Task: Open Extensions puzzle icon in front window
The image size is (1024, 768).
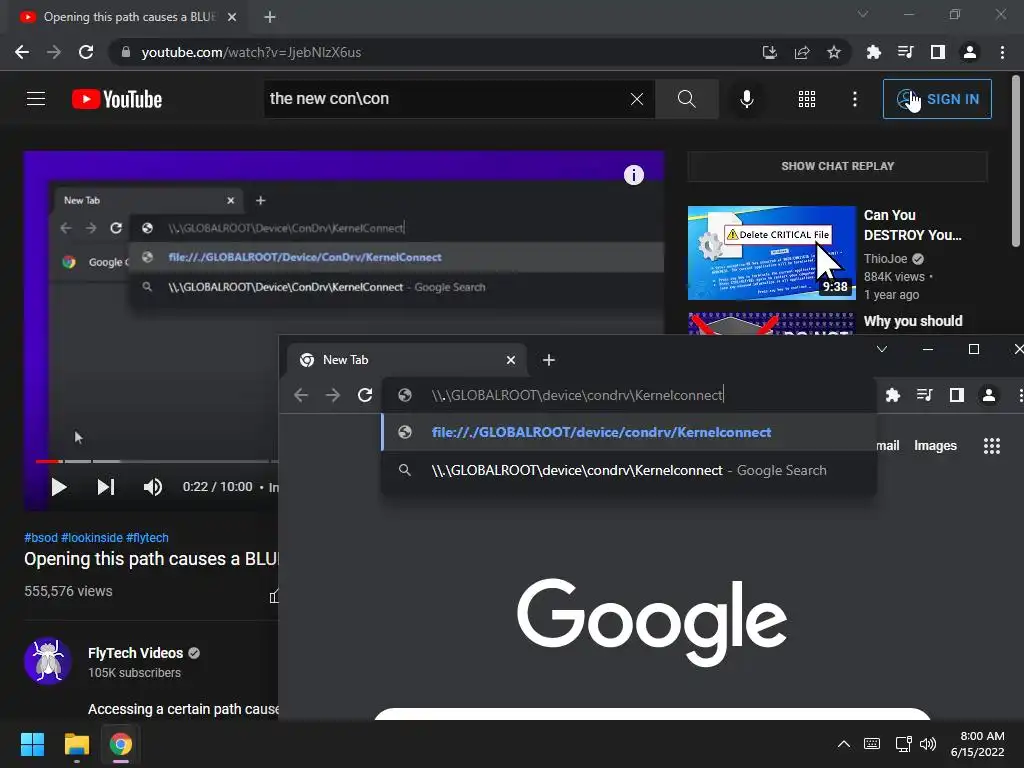Action: [892, 394]
